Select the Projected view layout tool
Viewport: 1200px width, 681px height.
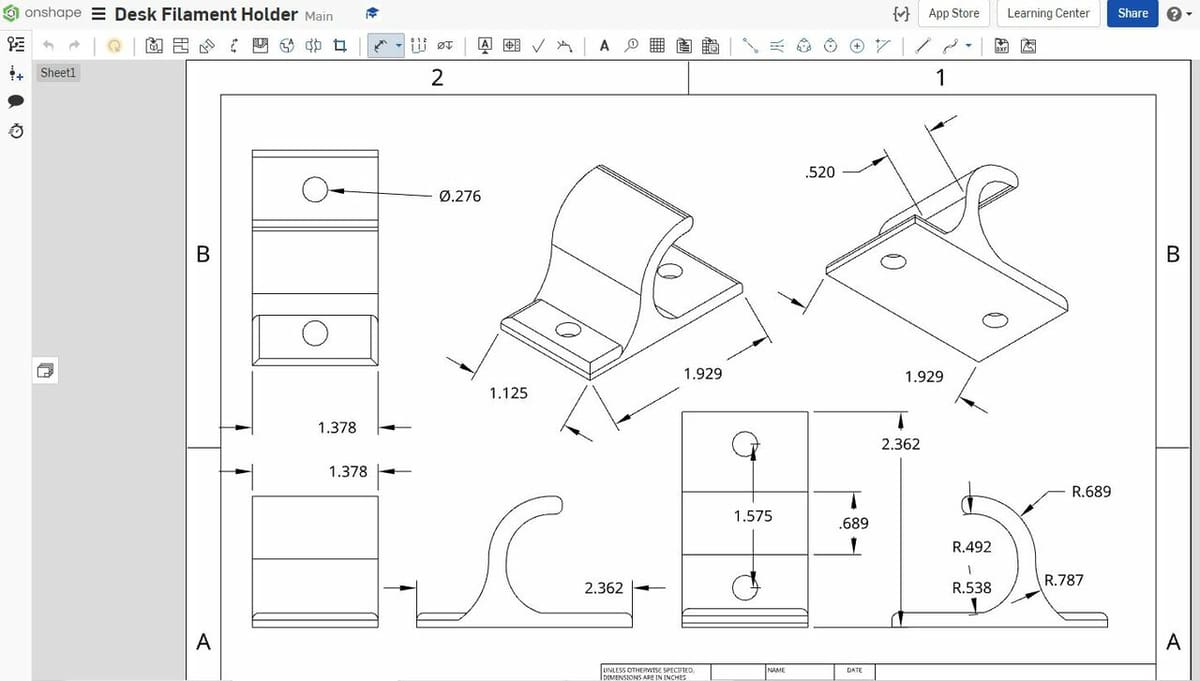tap(180, 46)
